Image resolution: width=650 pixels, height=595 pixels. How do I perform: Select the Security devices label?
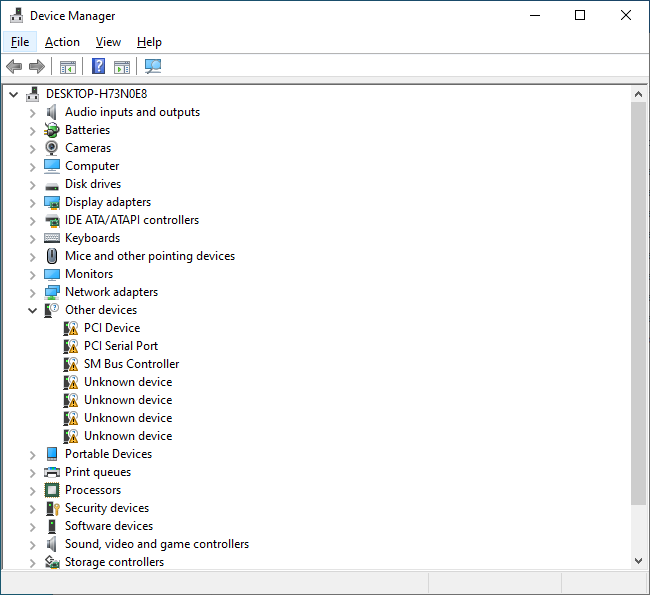107,508
